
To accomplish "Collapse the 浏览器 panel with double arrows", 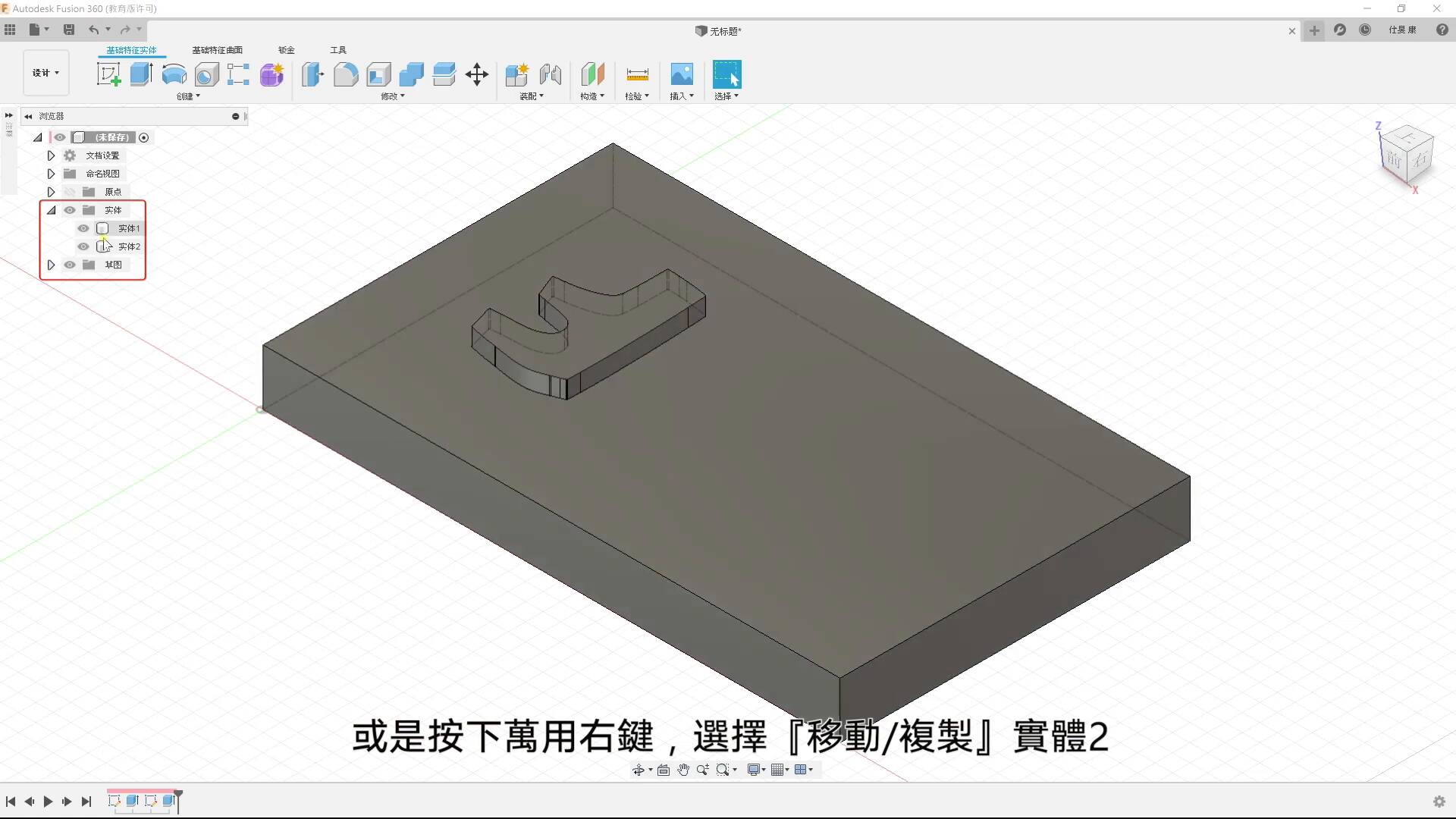I will [x=28, y=116].
